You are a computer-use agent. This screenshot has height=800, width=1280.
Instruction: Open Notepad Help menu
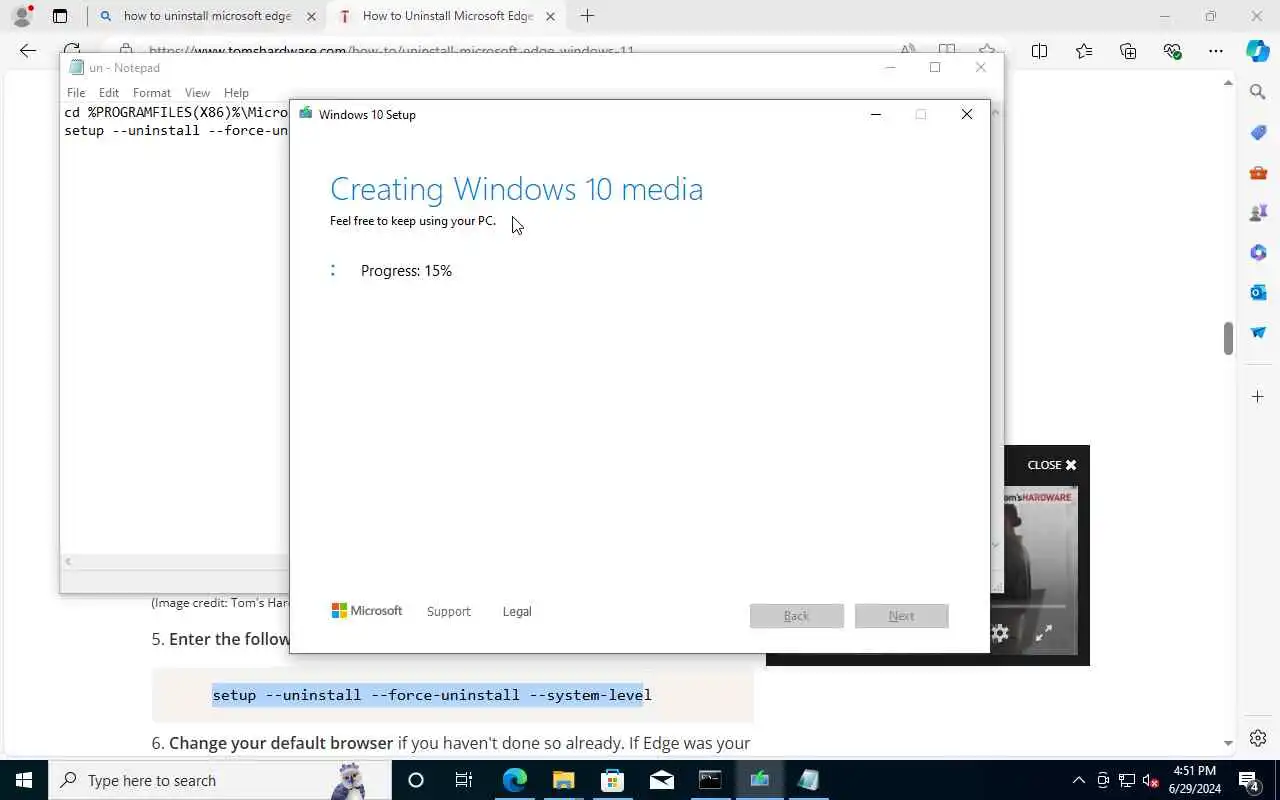(x=236, y=93)
